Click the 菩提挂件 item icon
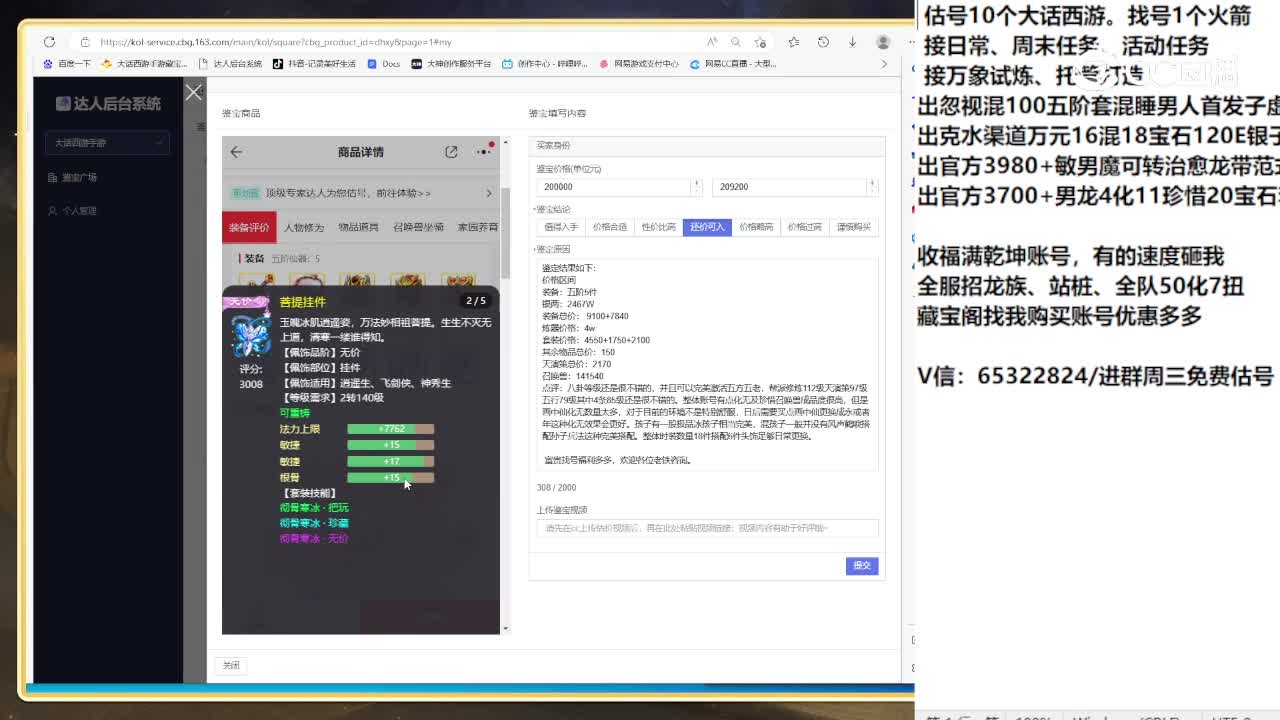 [x=250, y=337]
